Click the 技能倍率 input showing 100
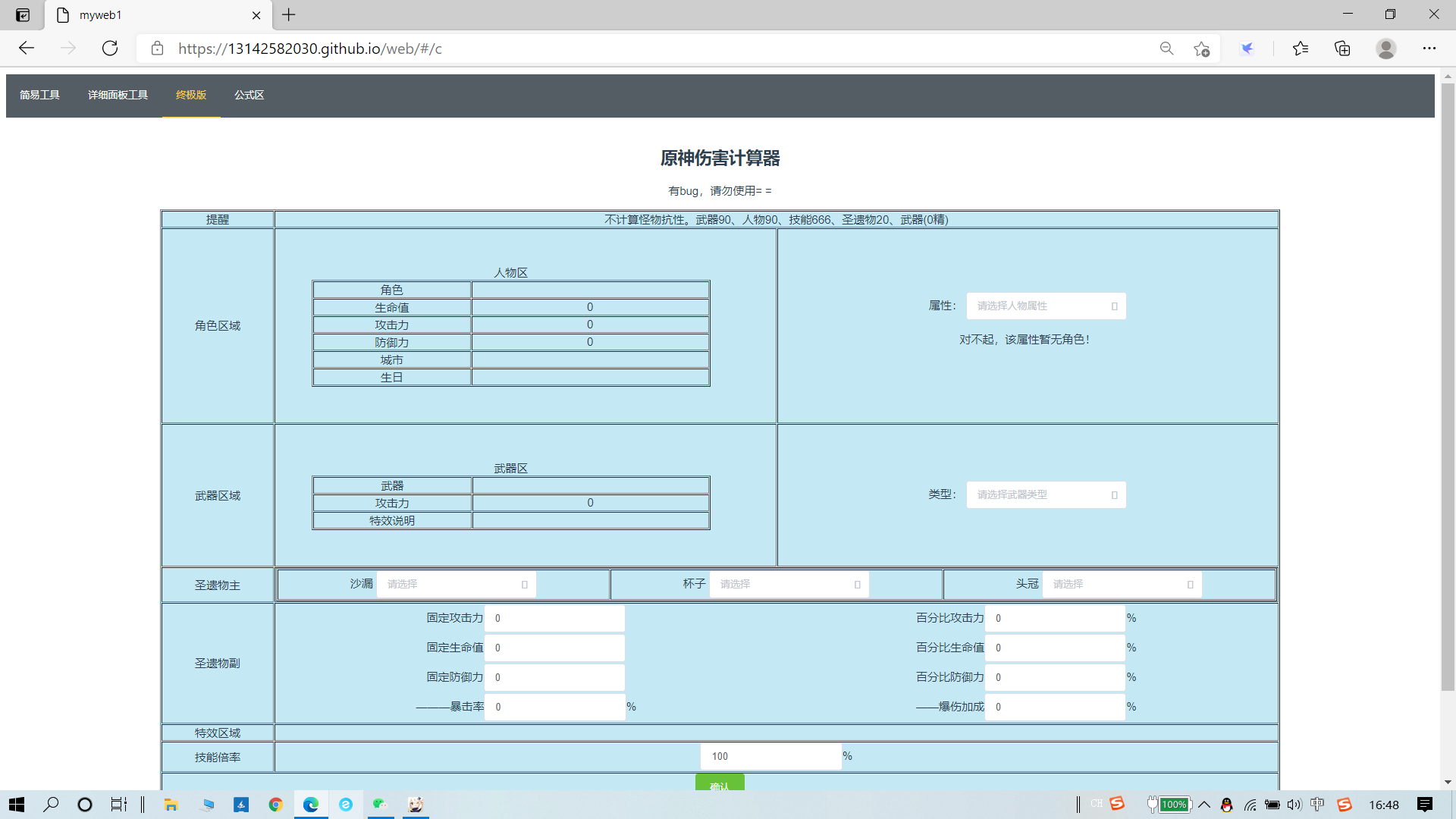 tap(771, 756)
